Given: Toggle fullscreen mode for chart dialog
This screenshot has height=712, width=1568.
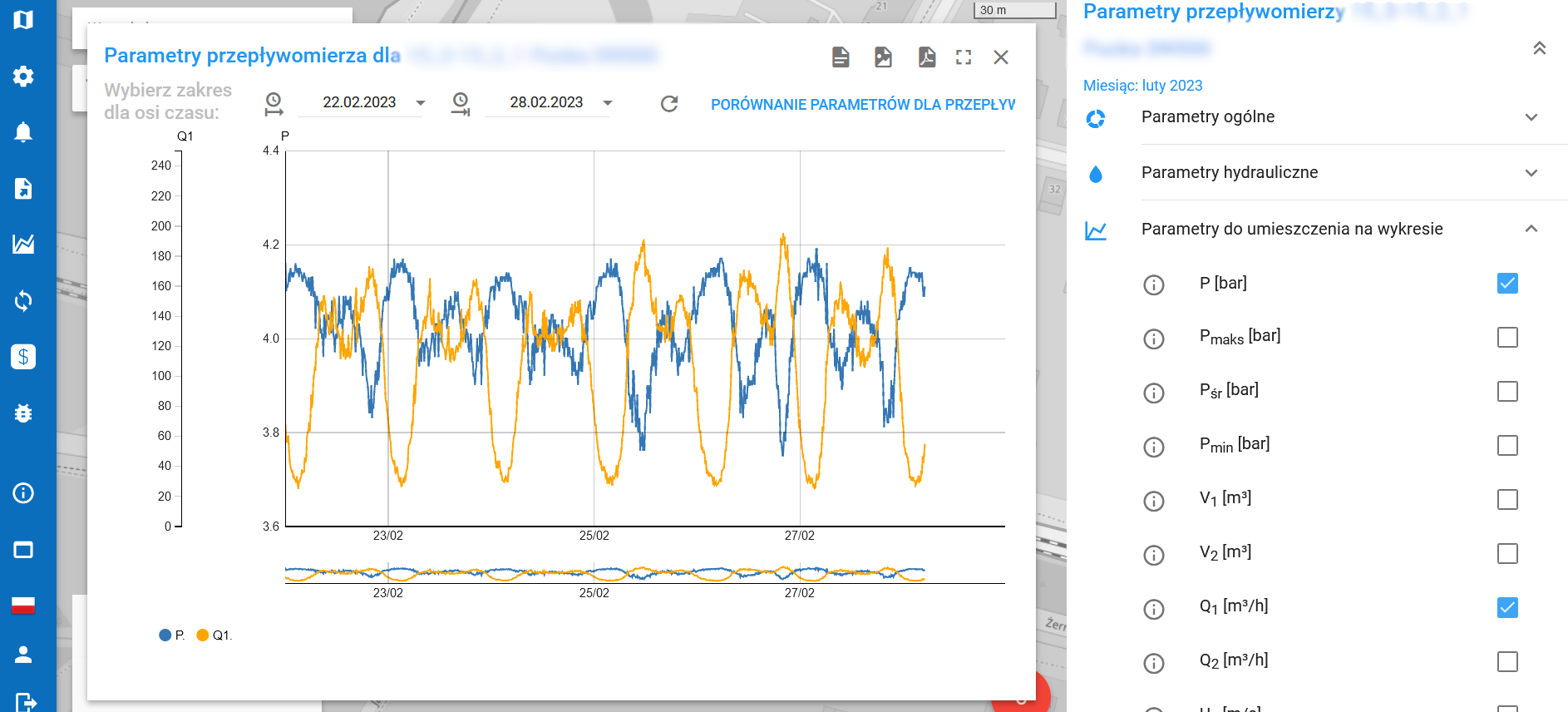Looking at the screenshot, I should tap(964, 57).
